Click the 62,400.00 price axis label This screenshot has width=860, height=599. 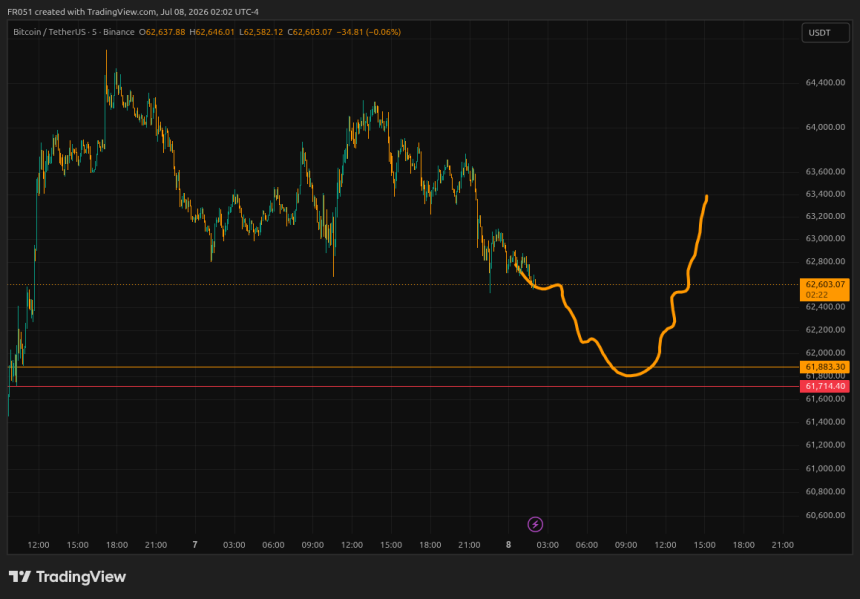(825, 307)
